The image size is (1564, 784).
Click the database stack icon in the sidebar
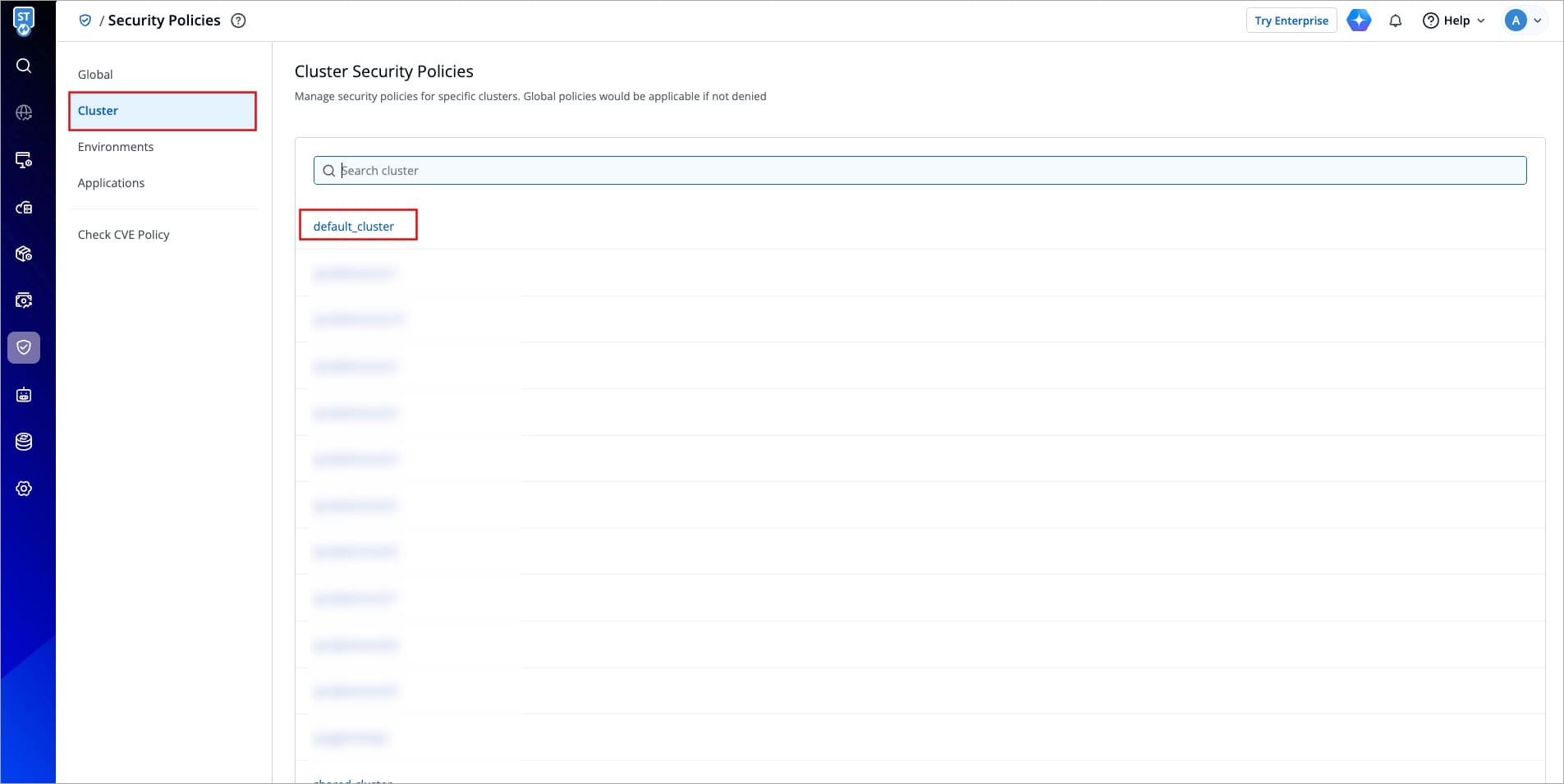(24, 442)
